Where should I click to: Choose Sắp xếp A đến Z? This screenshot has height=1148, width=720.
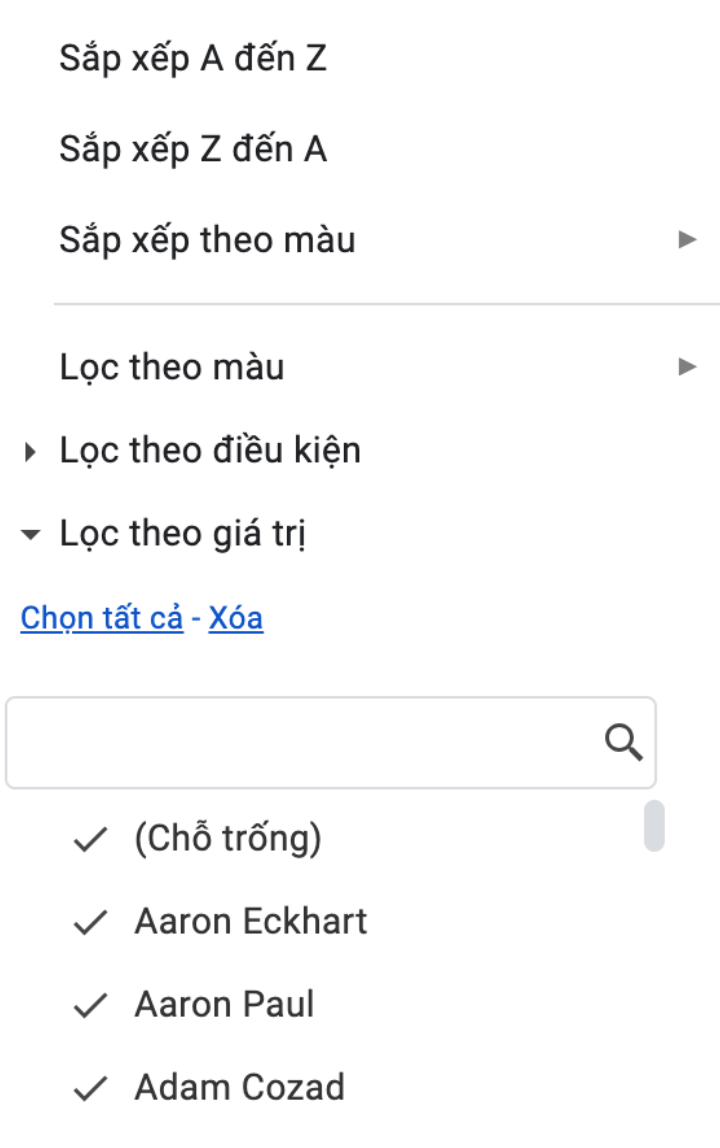192,59
